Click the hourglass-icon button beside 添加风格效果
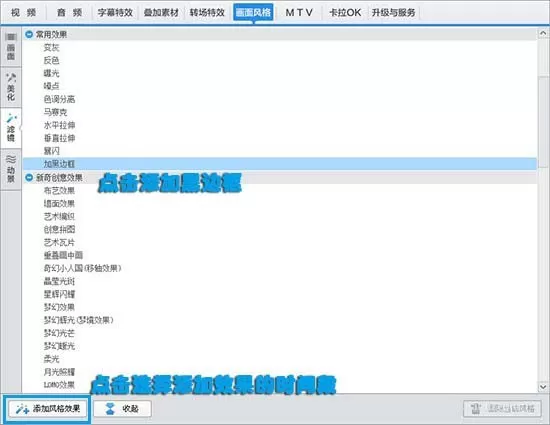 point(122,409)
